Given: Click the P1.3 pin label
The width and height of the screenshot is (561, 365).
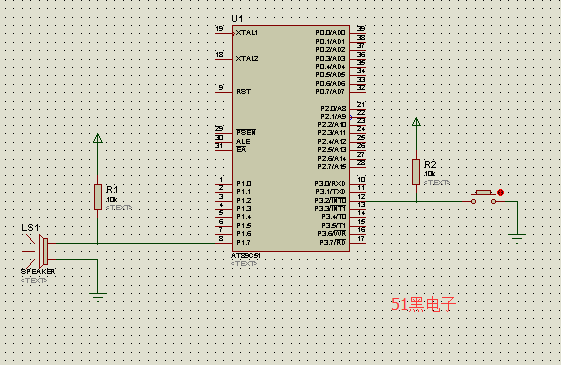Looking at the screenshot, I should [x=244, y=209].
